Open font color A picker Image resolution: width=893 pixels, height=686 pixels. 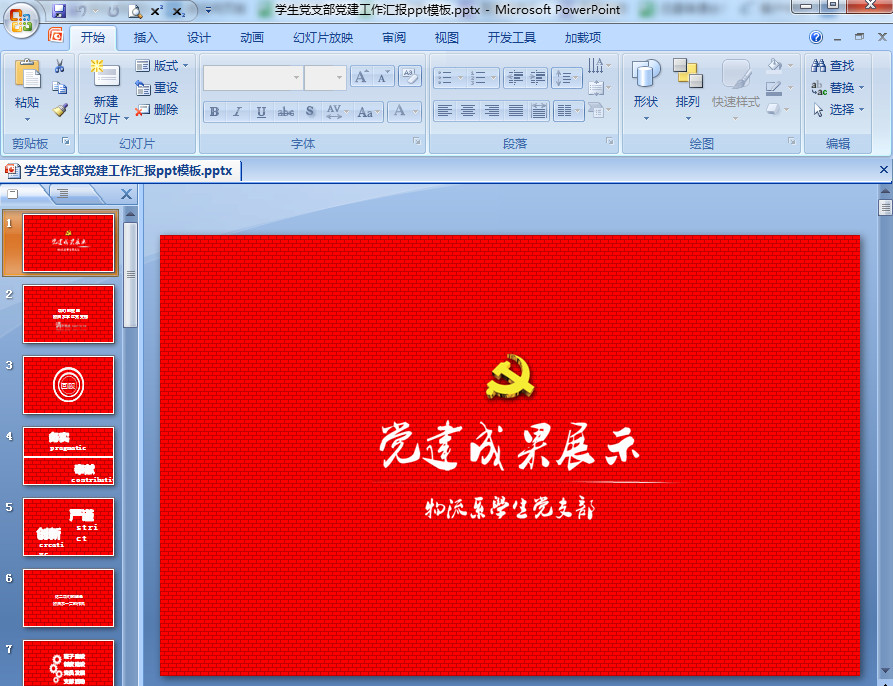point(404,111)
